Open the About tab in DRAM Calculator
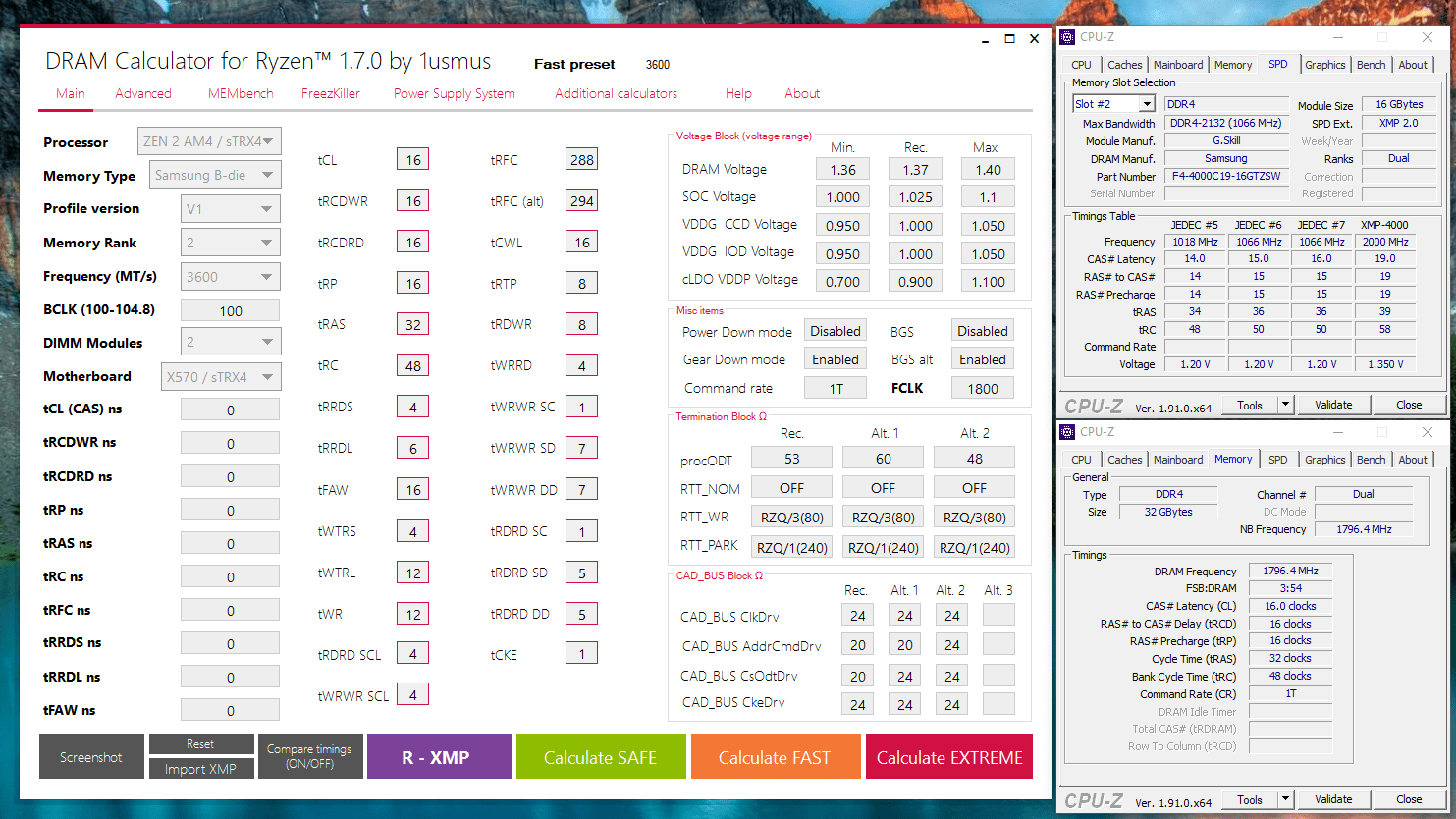The width and height of the screenshot is (1456, 819). [802, 94]
